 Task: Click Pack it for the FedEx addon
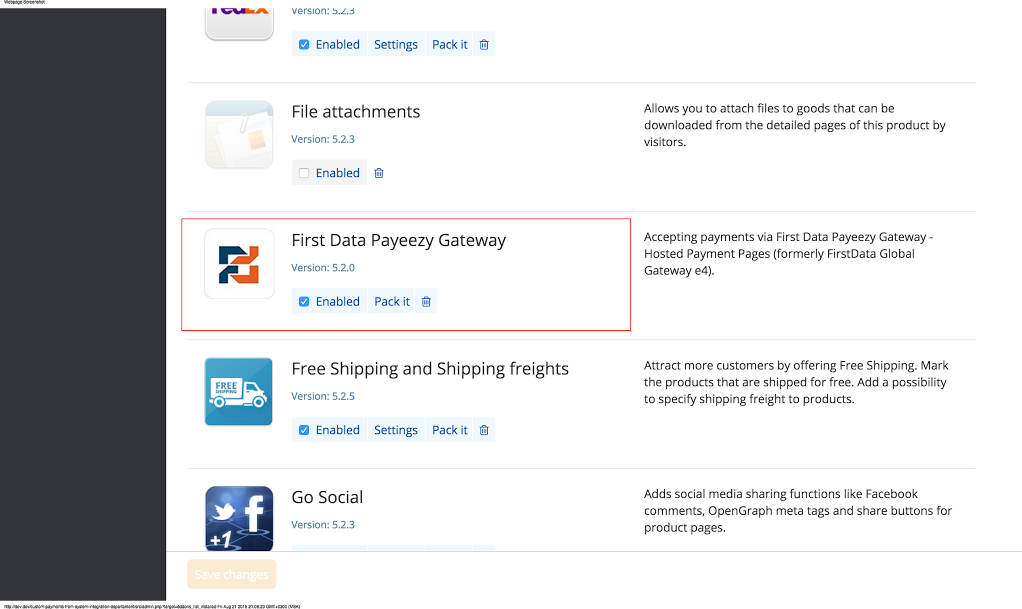coord(449,44)
